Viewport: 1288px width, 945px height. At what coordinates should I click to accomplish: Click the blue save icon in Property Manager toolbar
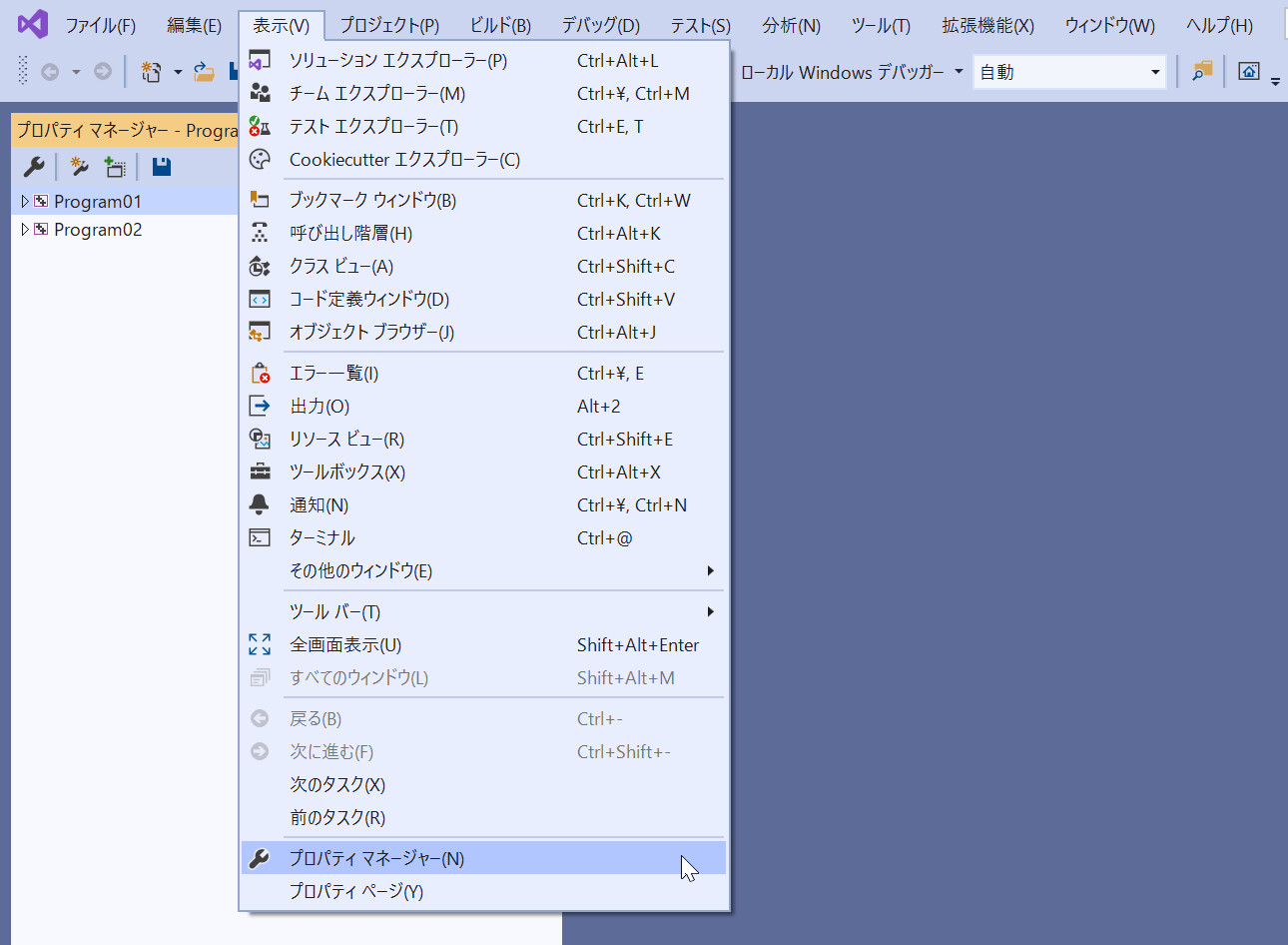tap(161, 167)
